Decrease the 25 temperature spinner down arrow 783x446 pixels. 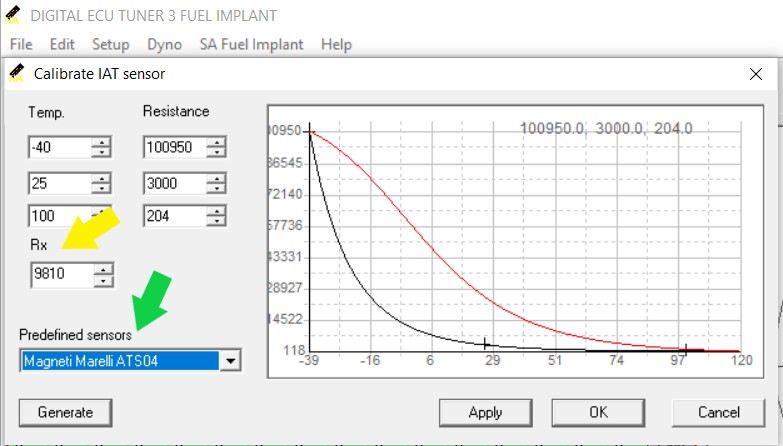(x=101, y=189)
